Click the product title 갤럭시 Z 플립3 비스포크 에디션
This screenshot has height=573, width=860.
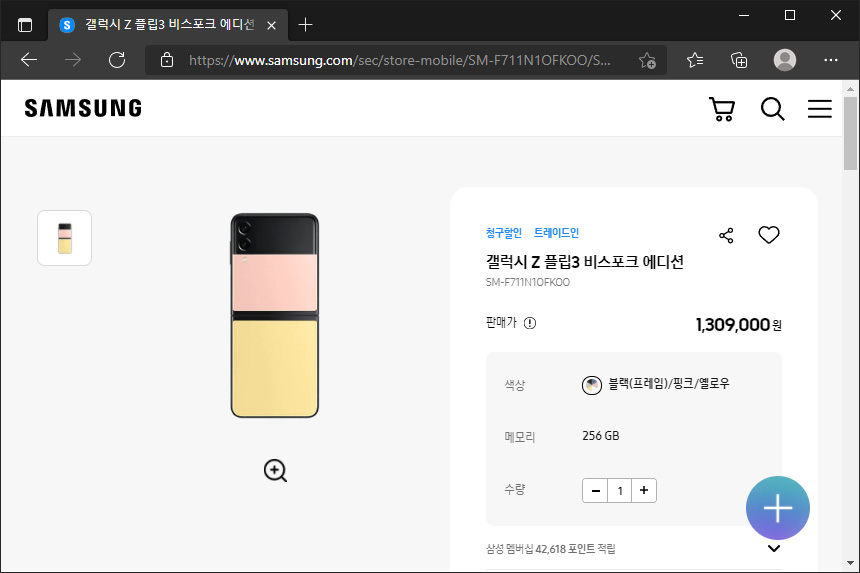pos(585,262)
